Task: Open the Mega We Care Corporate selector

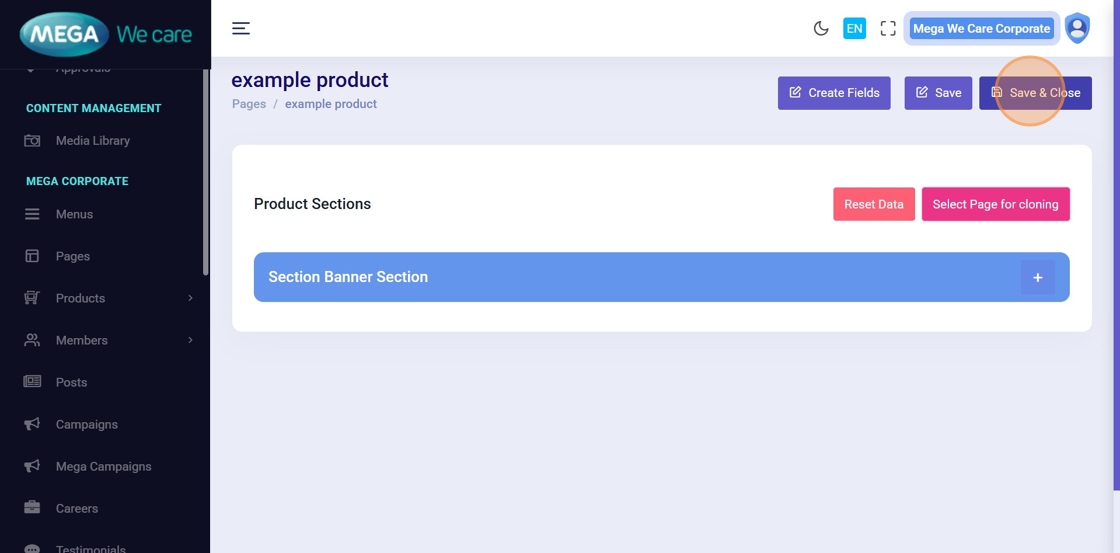Action: [x=981, y=28]
